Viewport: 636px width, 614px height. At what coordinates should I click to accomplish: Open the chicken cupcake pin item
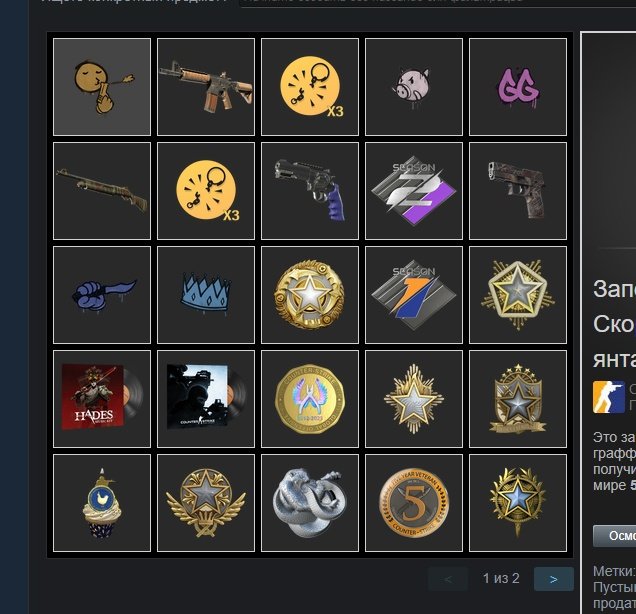tap(102, 503)
